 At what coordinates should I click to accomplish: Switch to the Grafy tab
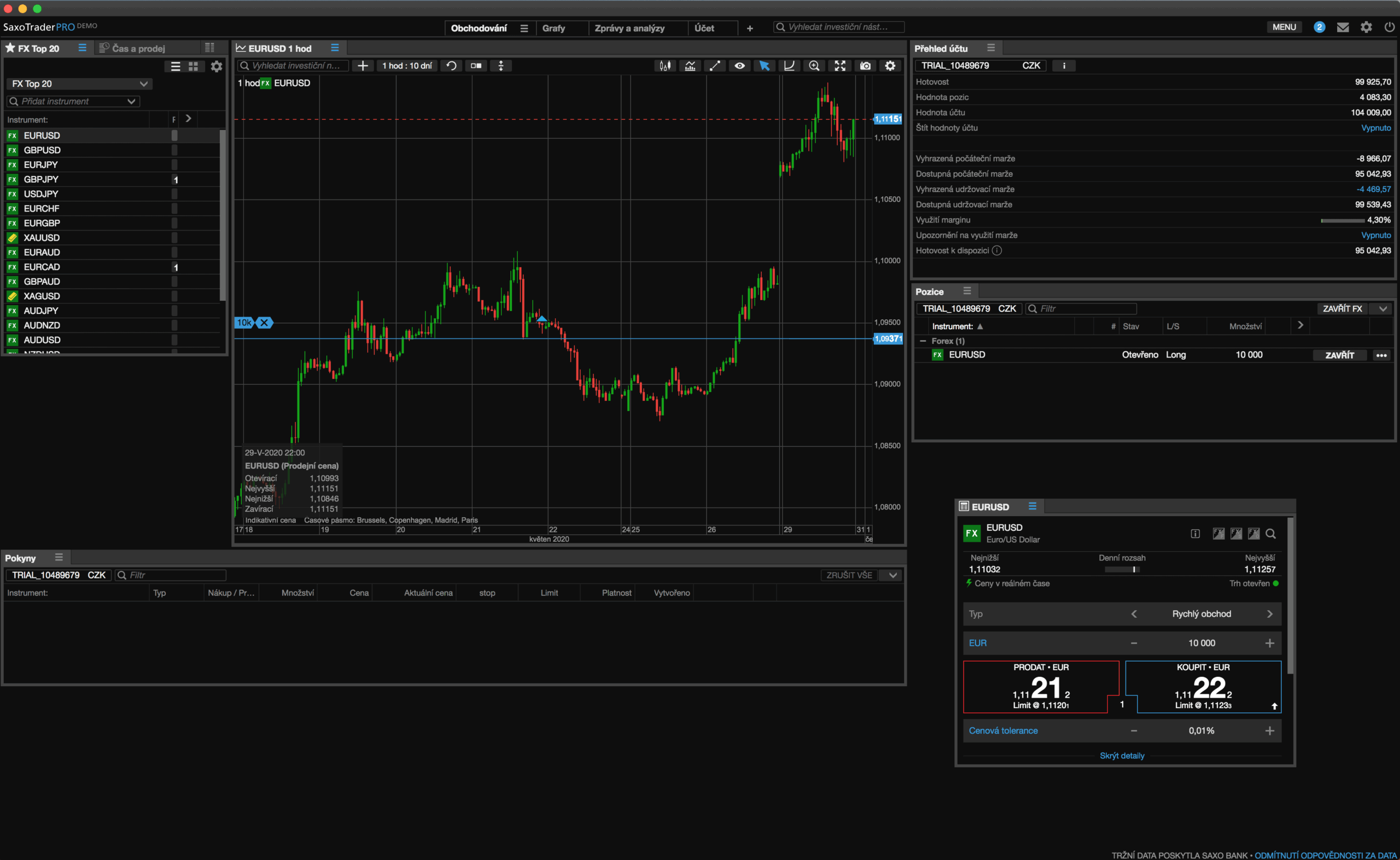(553, 28)
